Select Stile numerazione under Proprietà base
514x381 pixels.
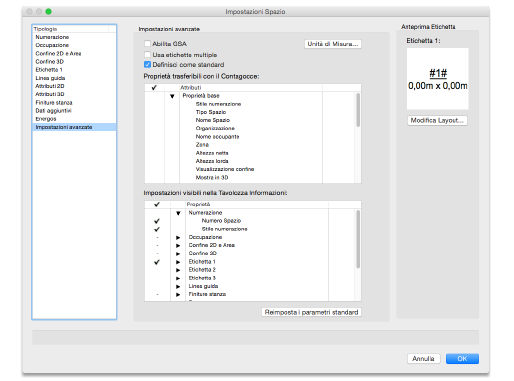[x=218, y=104]
